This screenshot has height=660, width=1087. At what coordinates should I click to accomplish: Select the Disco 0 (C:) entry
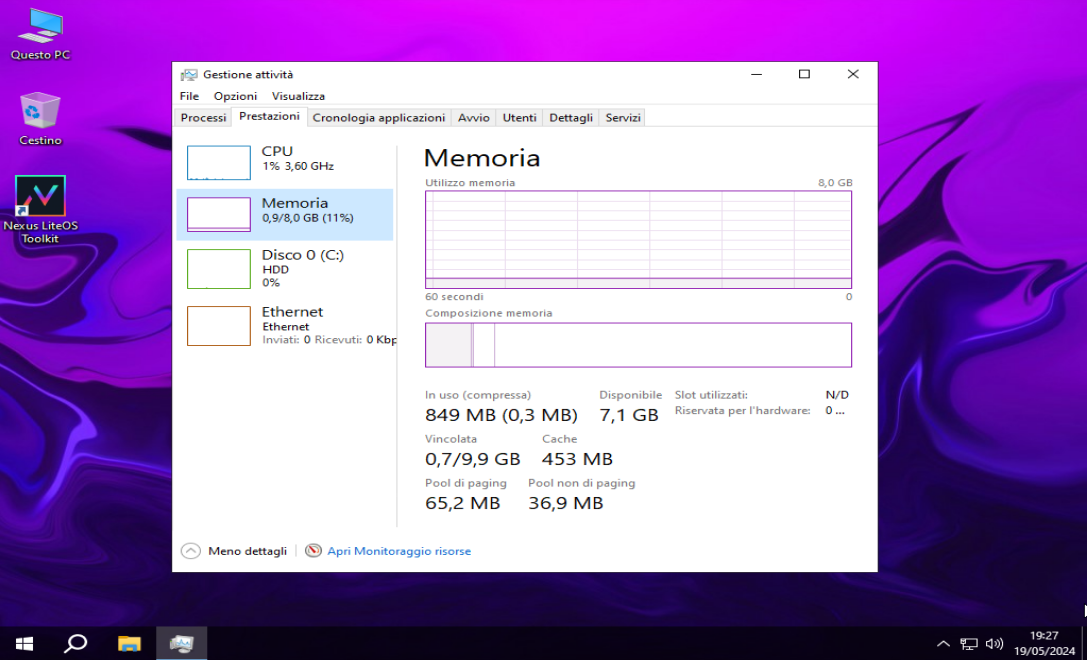coord(285,269)
